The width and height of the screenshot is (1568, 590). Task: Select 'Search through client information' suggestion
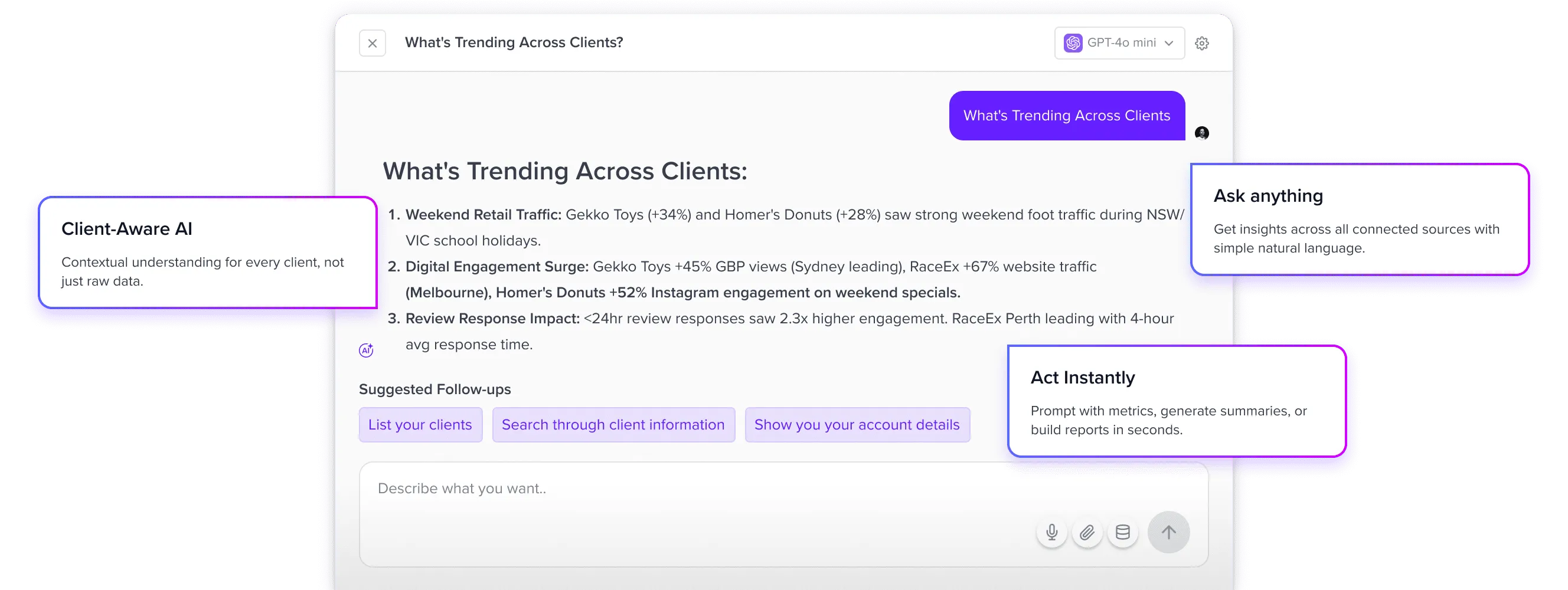[613, 425]
